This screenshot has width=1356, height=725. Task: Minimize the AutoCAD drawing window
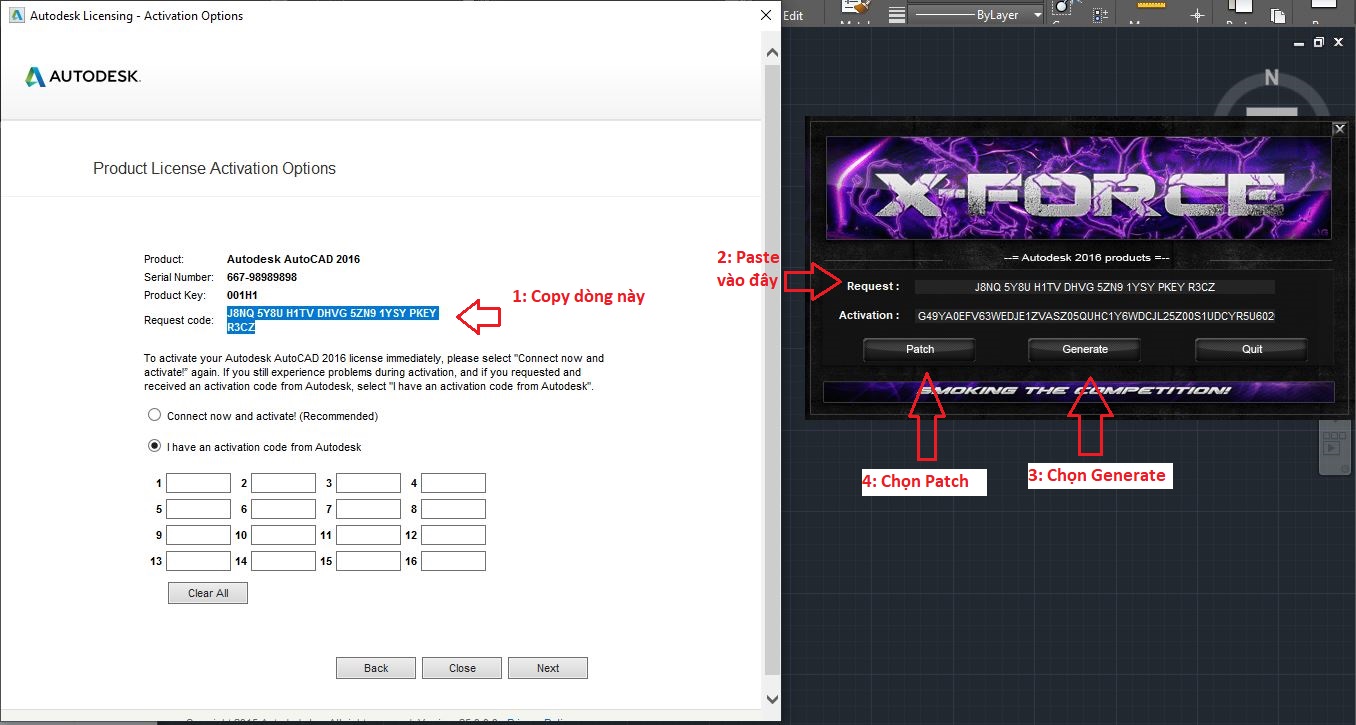coord(1300,43)
